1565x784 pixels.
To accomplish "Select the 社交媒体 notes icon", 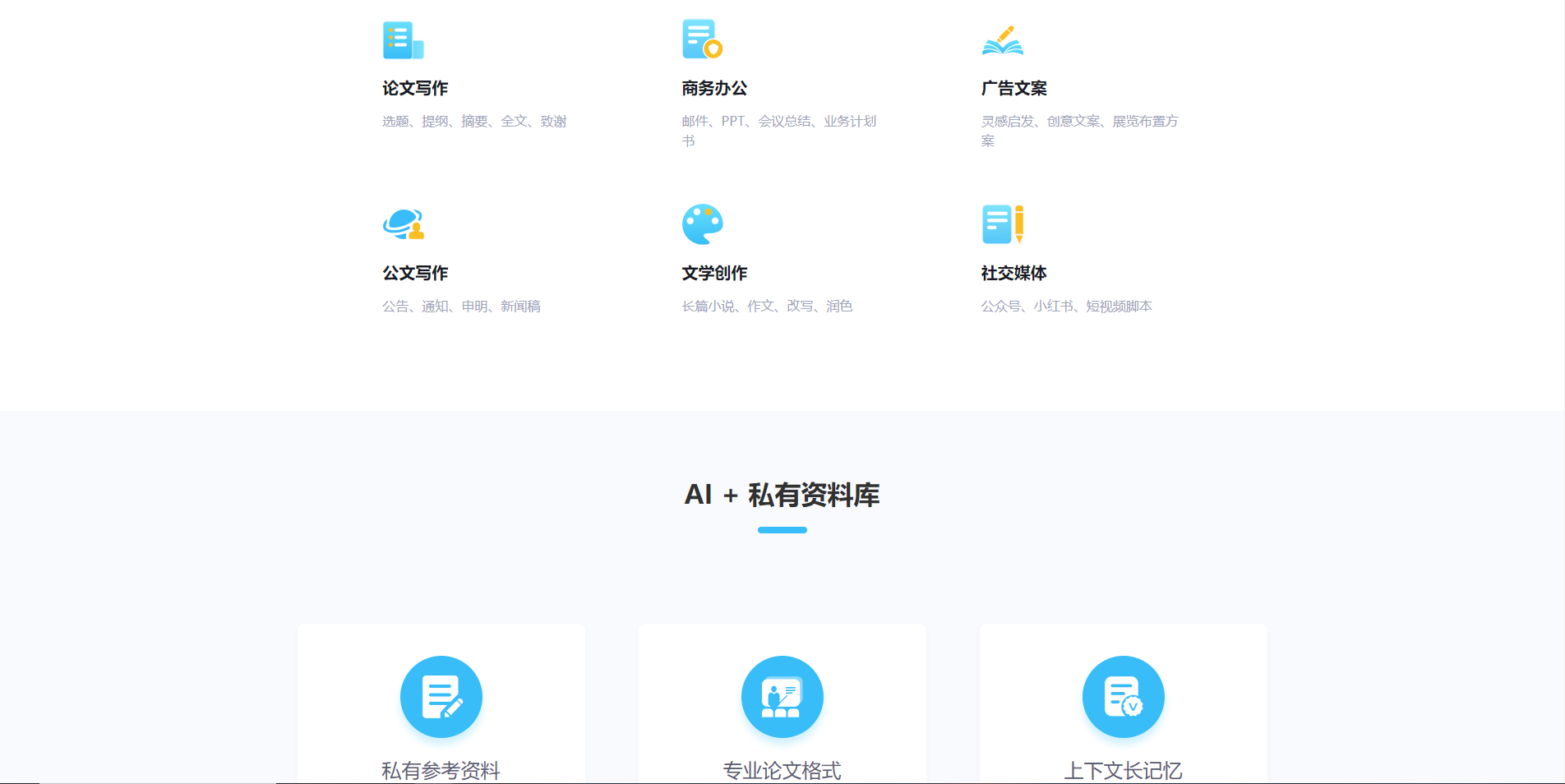I will 1002,224.
